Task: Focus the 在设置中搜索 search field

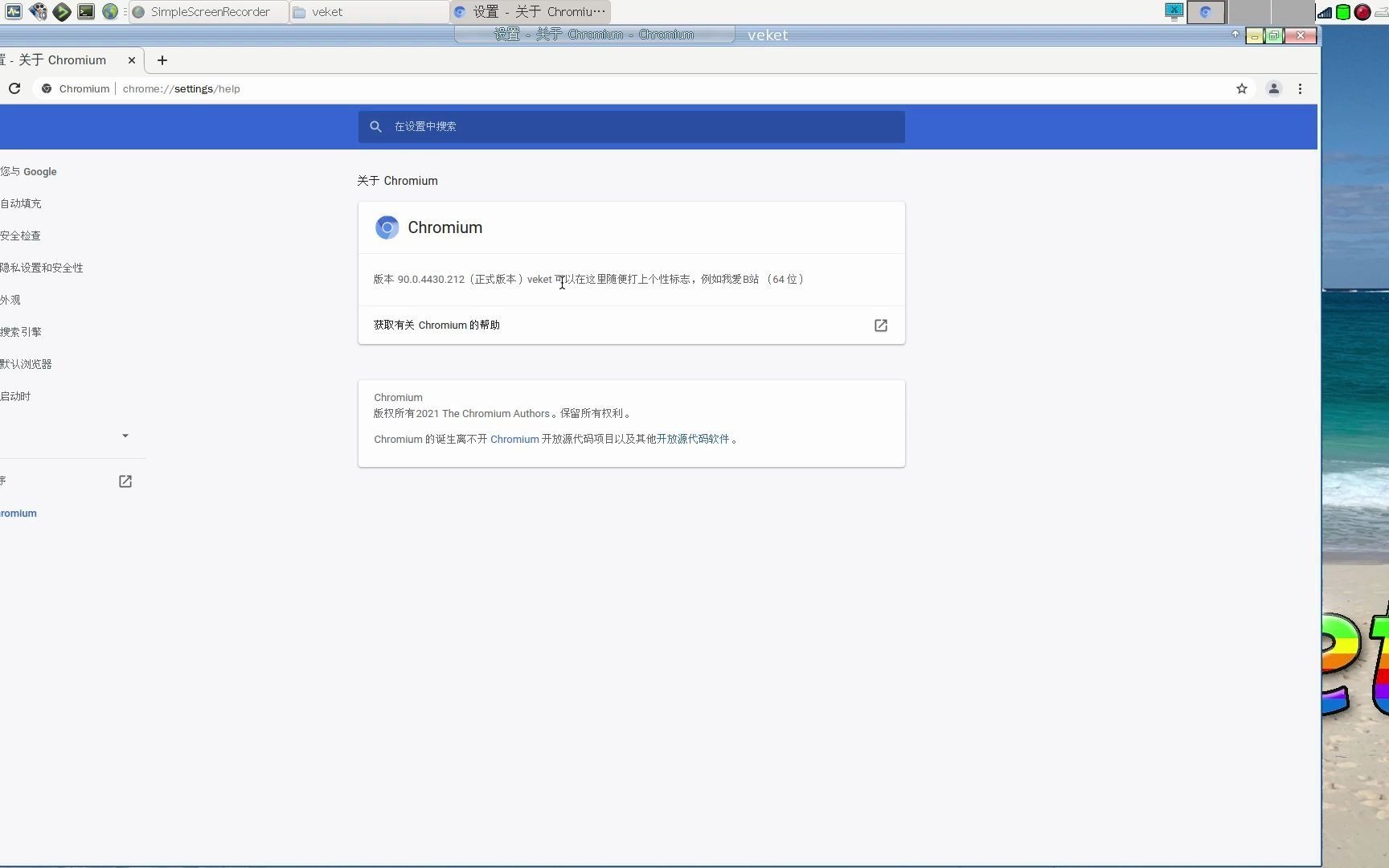Action: (632, 126)
